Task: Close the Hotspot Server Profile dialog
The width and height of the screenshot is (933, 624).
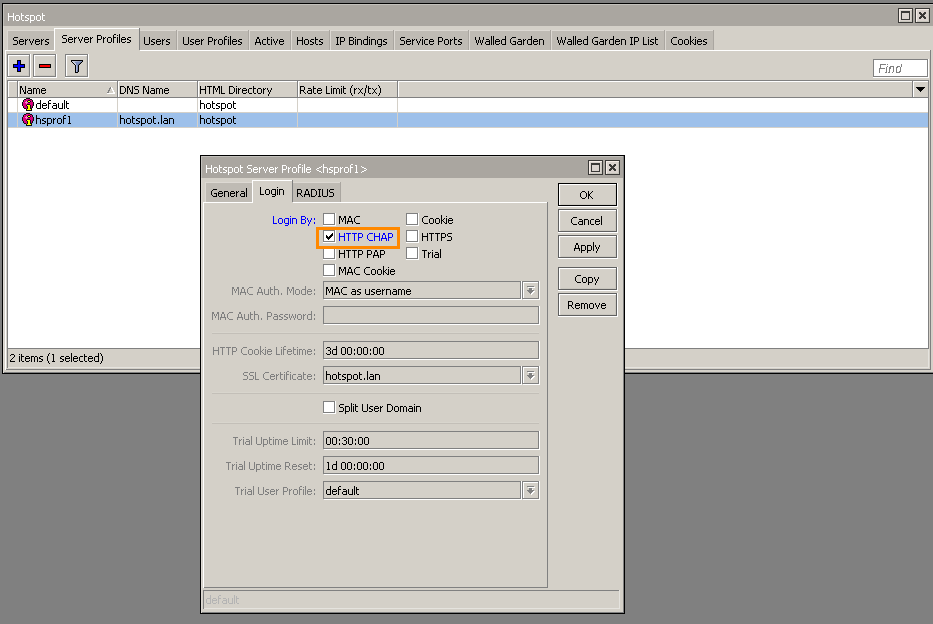Action: tap(612, 168)
